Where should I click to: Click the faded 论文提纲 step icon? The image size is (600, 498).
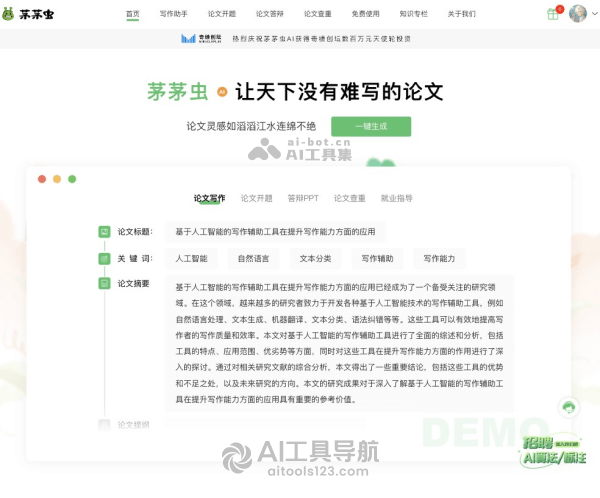tap(104, 425)
